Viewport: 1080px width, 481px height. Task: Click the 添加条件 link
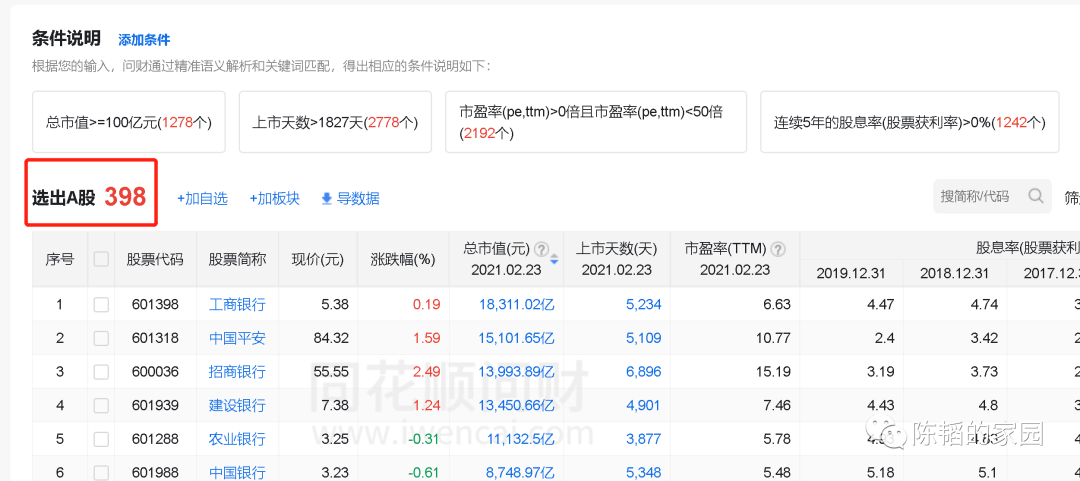click(144, 40)
